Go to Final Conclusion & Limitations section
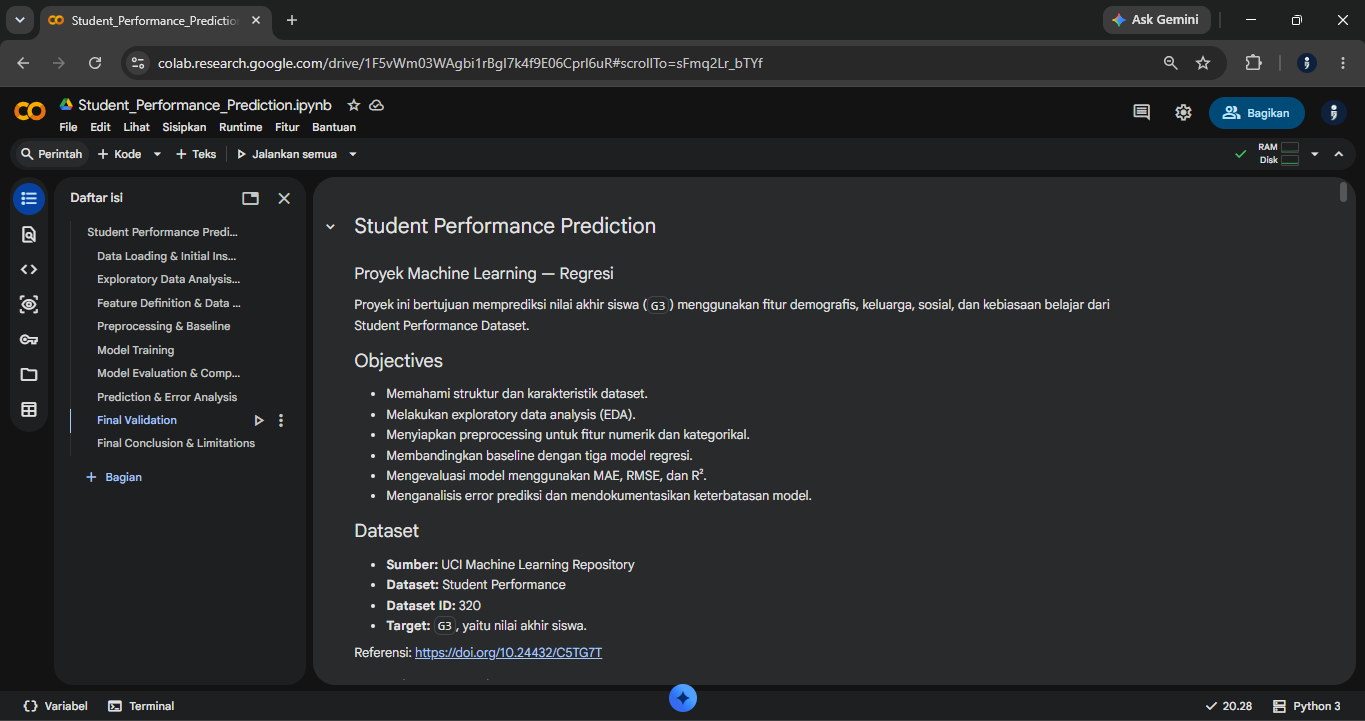Image resolution: width=1365 pixels, height=721 pixels. point(176,443)
